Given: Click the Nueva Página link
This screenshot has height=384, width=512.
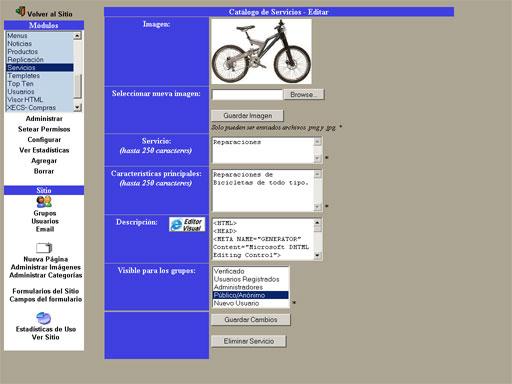Looking at the screenshot, I should point(46,259).
